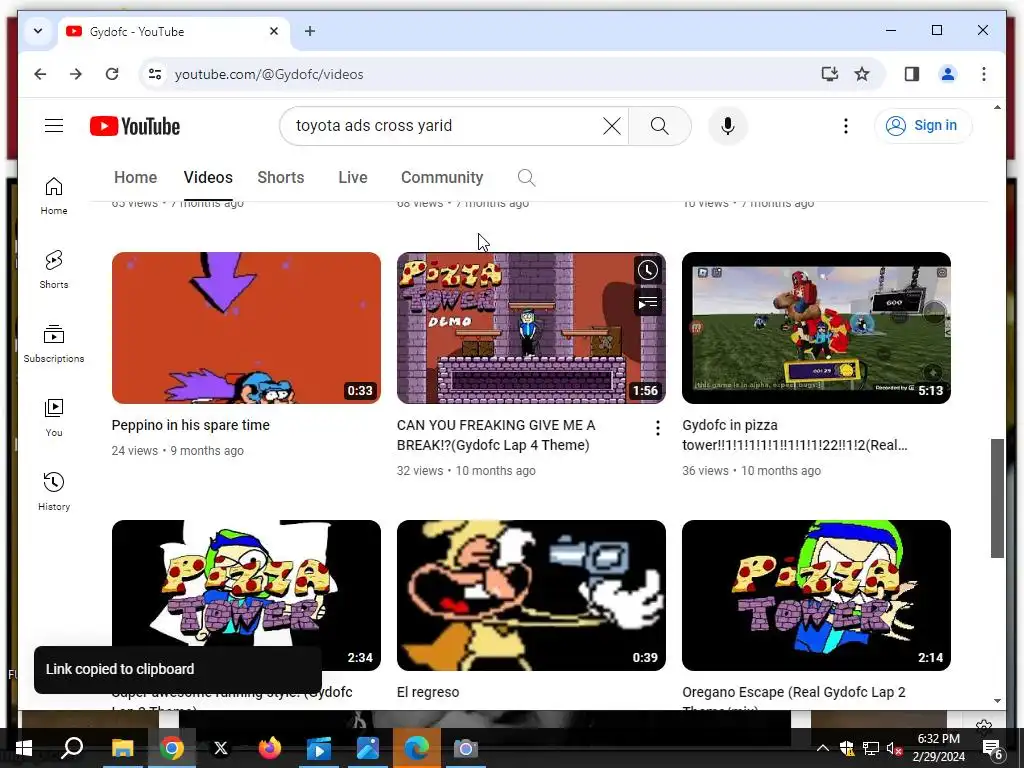The height and width of the screenshot is (768, 1024).
Task: Clear the search box text
Action: (611, 125)
